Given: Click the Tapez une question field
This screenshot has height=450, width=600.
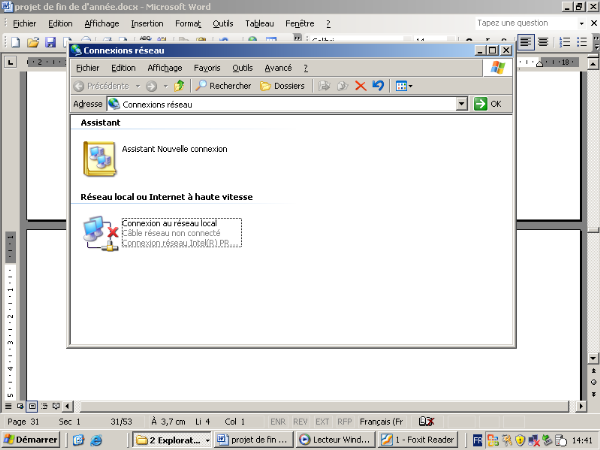Looking at the screenshot, I should tap(527, 23).
